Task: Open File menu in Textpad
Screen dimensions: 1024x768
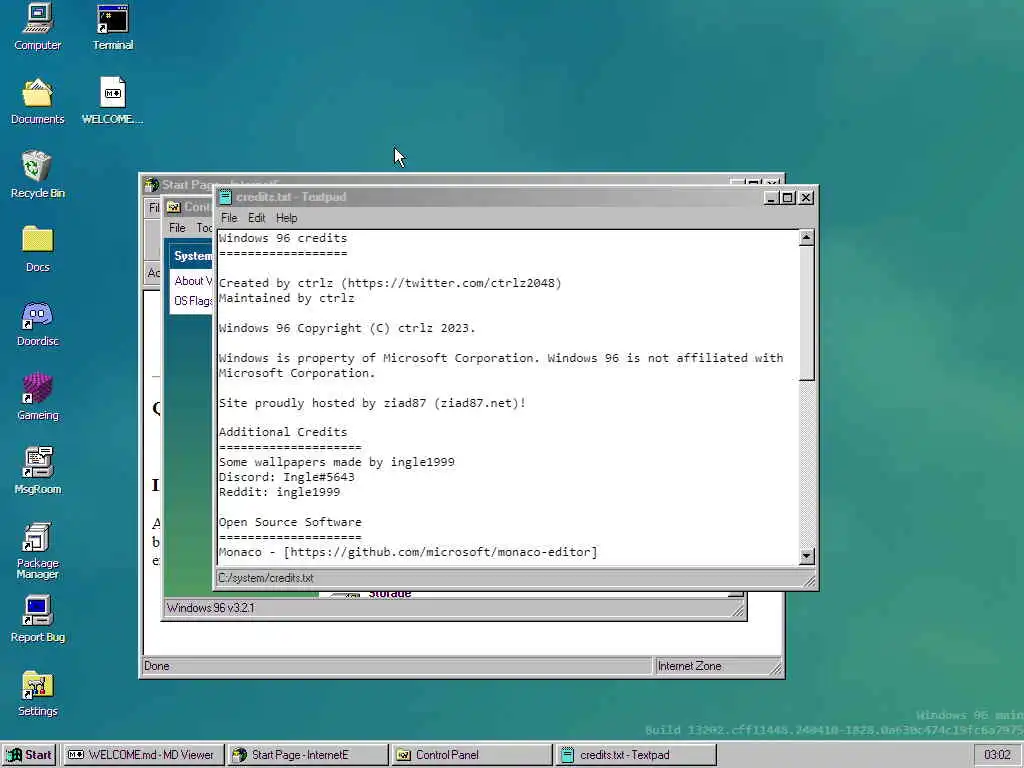Action: coord(229,218)
